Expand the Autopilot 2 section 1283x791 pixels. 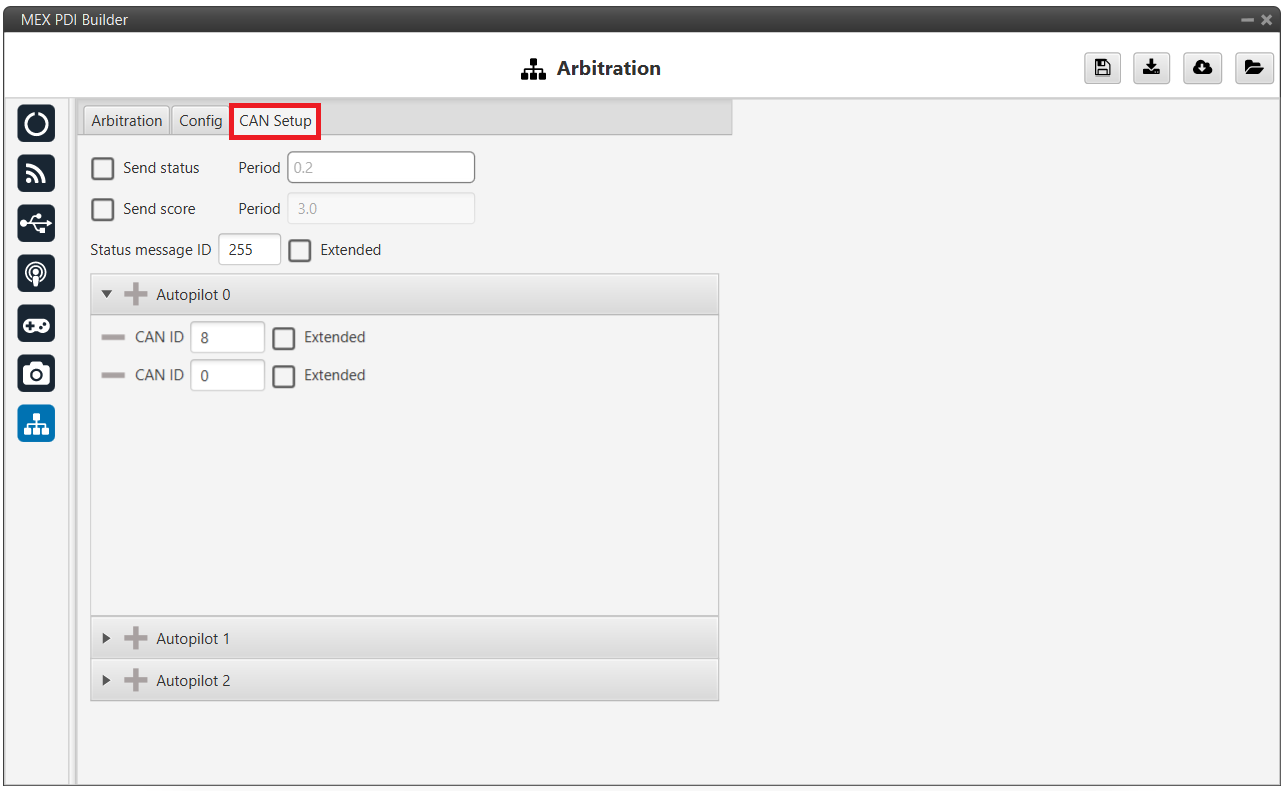click(107, 681)
